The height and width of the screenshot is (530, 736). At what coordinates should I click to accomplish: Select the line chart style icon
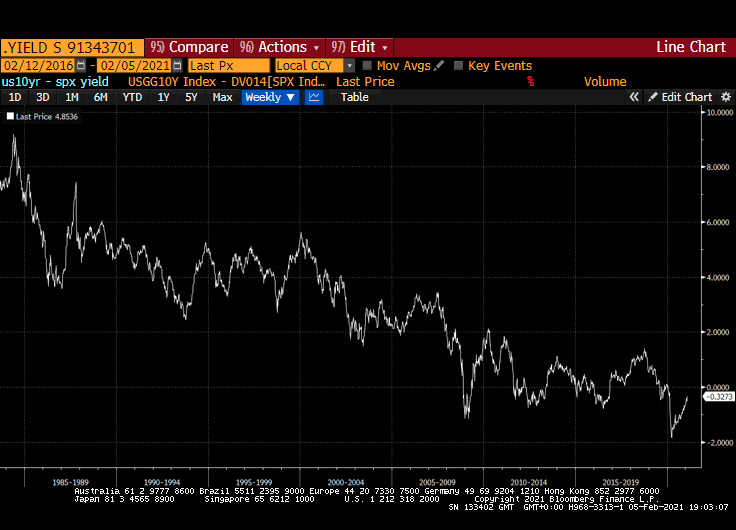314,97
